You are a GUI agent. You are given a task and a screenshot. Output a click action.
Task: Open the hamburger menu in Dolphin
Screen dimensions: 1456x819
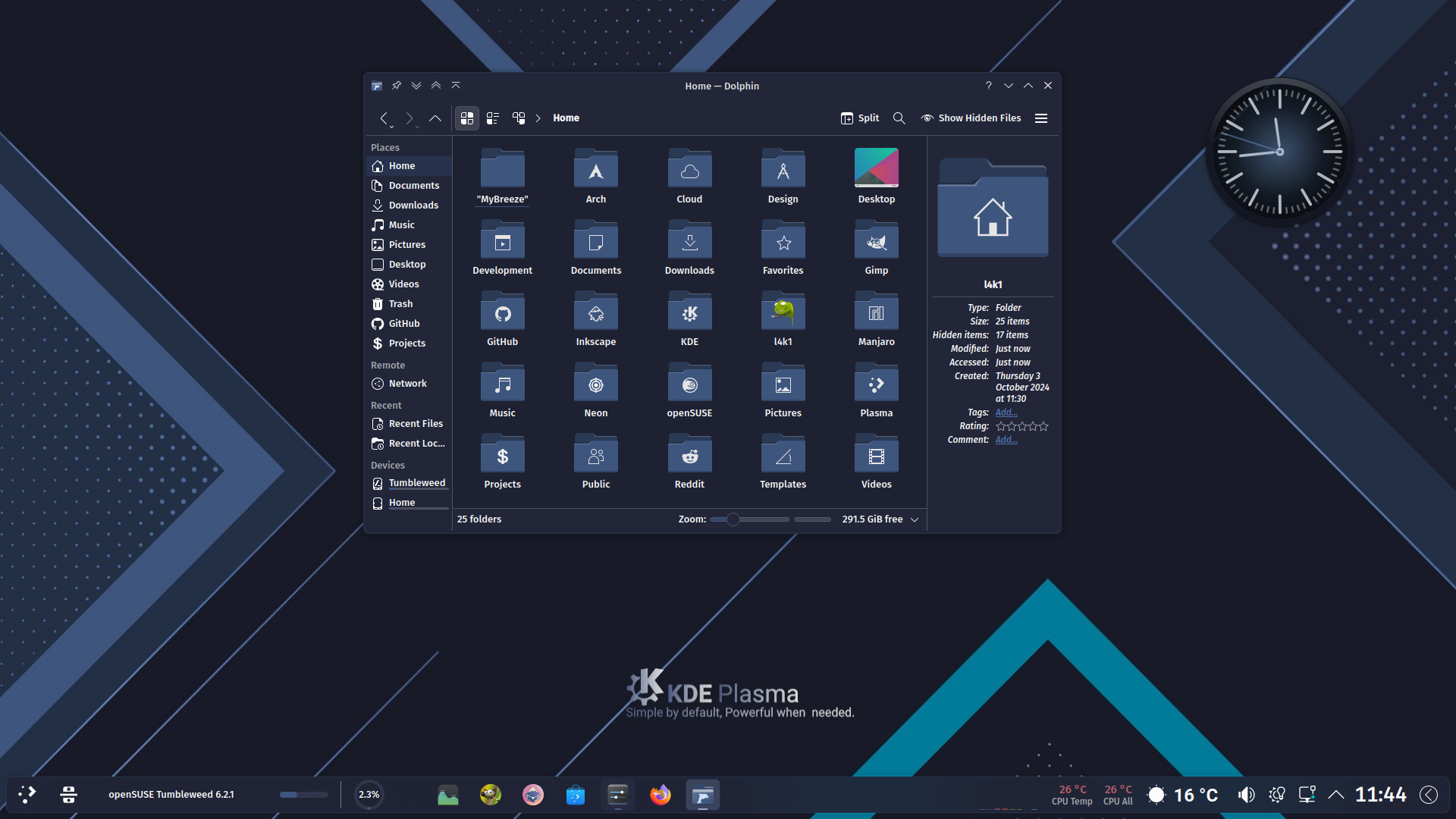pos(1041,118)
